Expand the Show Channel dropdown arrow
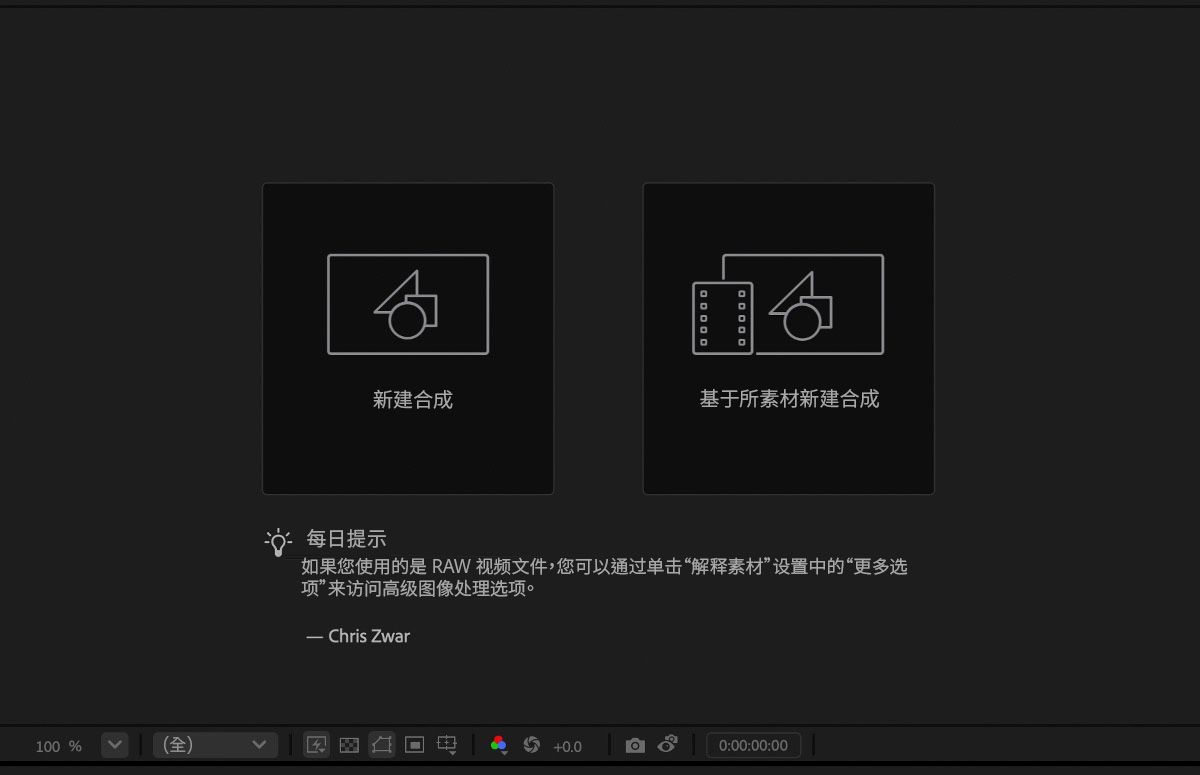This screenshot has width=1200, height=775. point(505,755)
